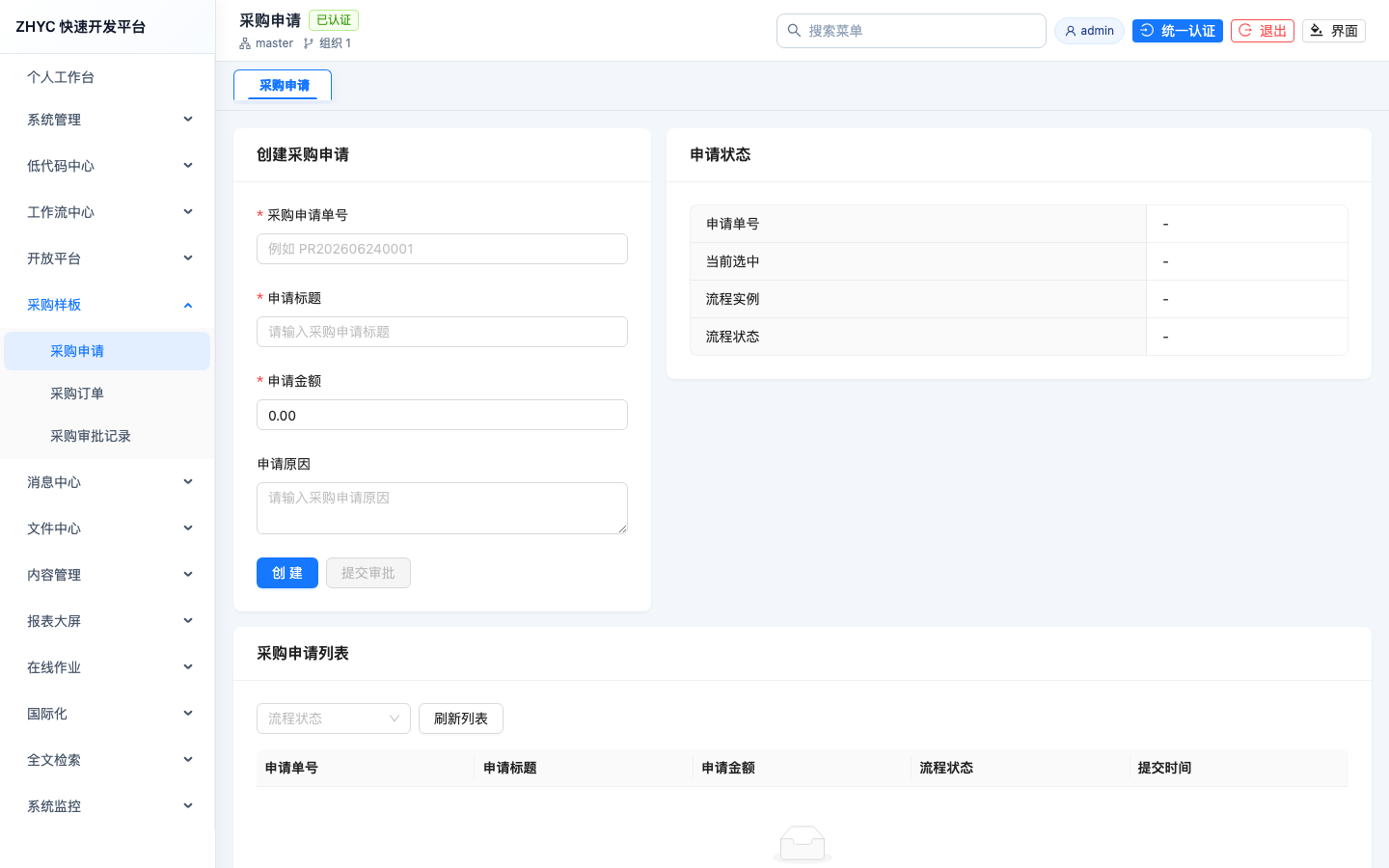Click the admin user avatar icon
The height and width of the screenshot is (868, 1389).
coord(1071,31)
